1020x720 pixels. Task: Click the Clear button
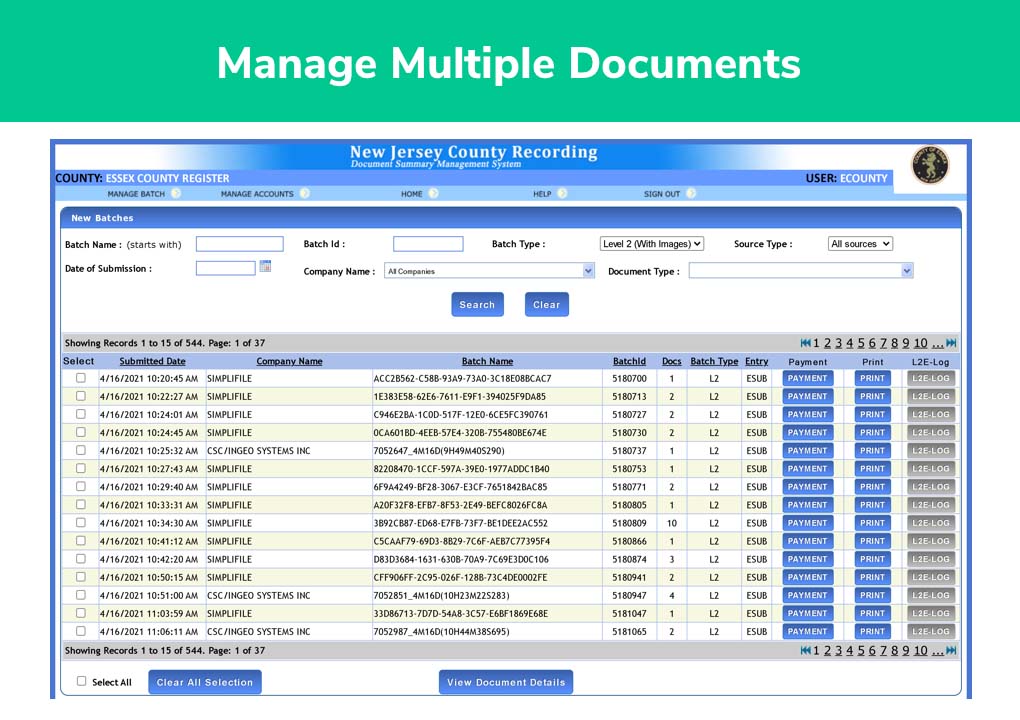click(546, 304)
